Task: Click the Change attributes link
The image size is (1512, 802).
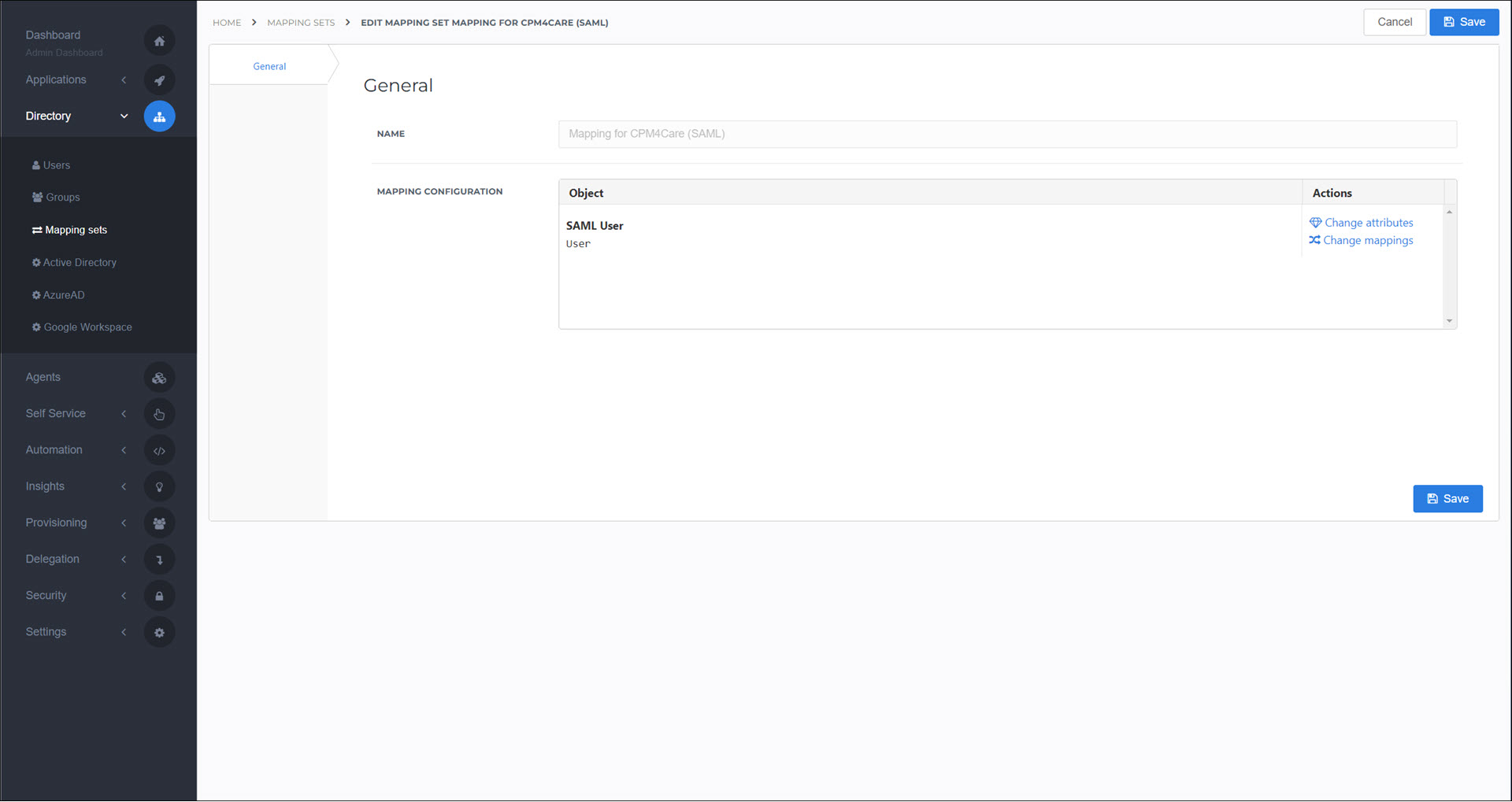Action: pyautogui.click(x=1361, y=223)
